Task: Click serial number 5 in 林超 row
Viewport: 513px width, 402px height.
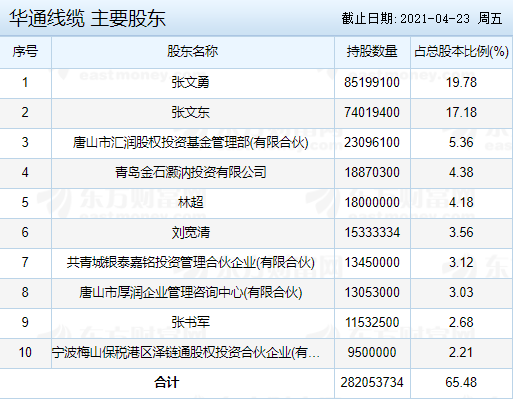Action: click(x=25, y=202)
